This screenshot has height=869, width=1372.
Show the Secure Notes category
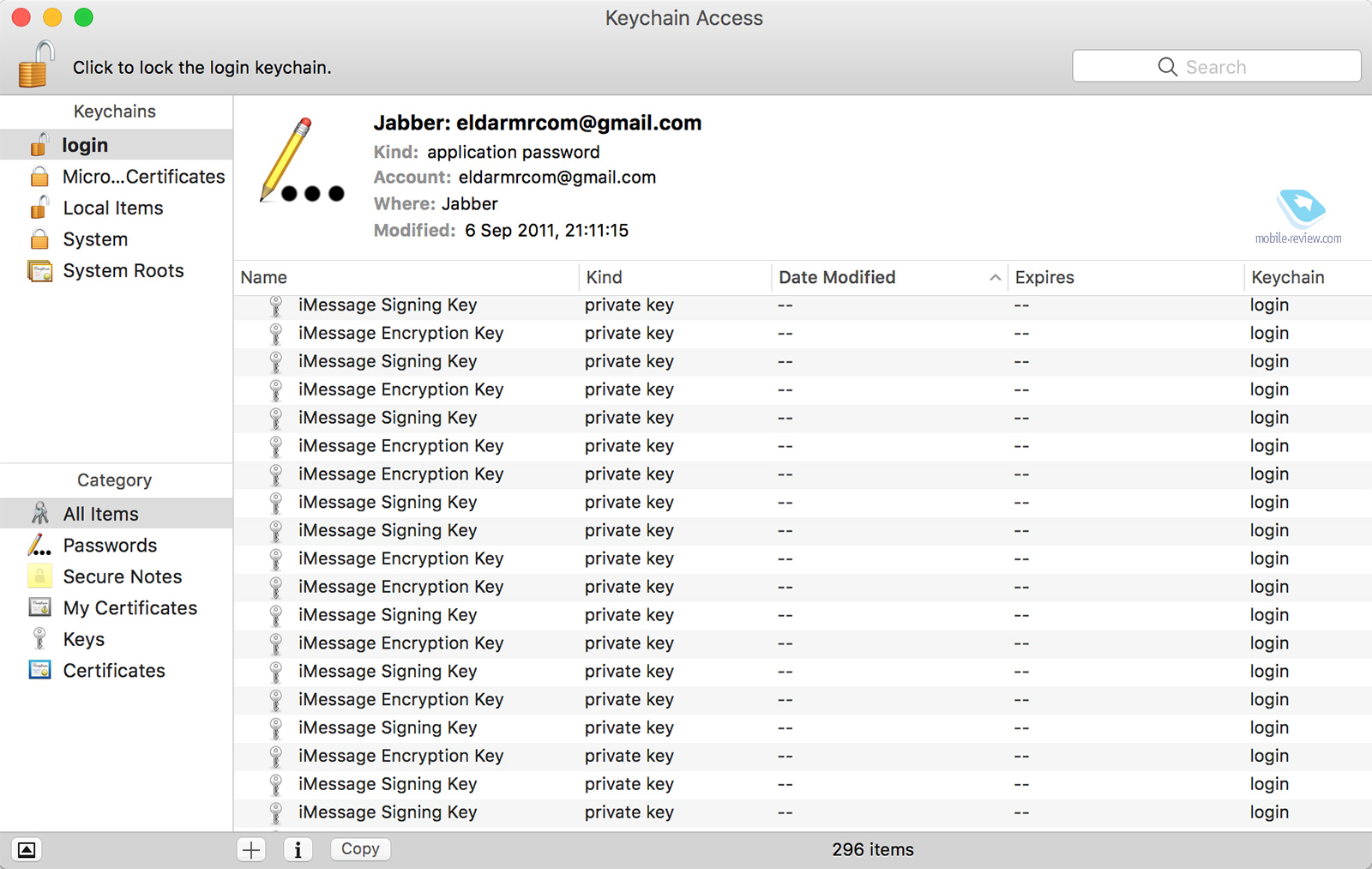pyautogui.click(x=122, y=576)
